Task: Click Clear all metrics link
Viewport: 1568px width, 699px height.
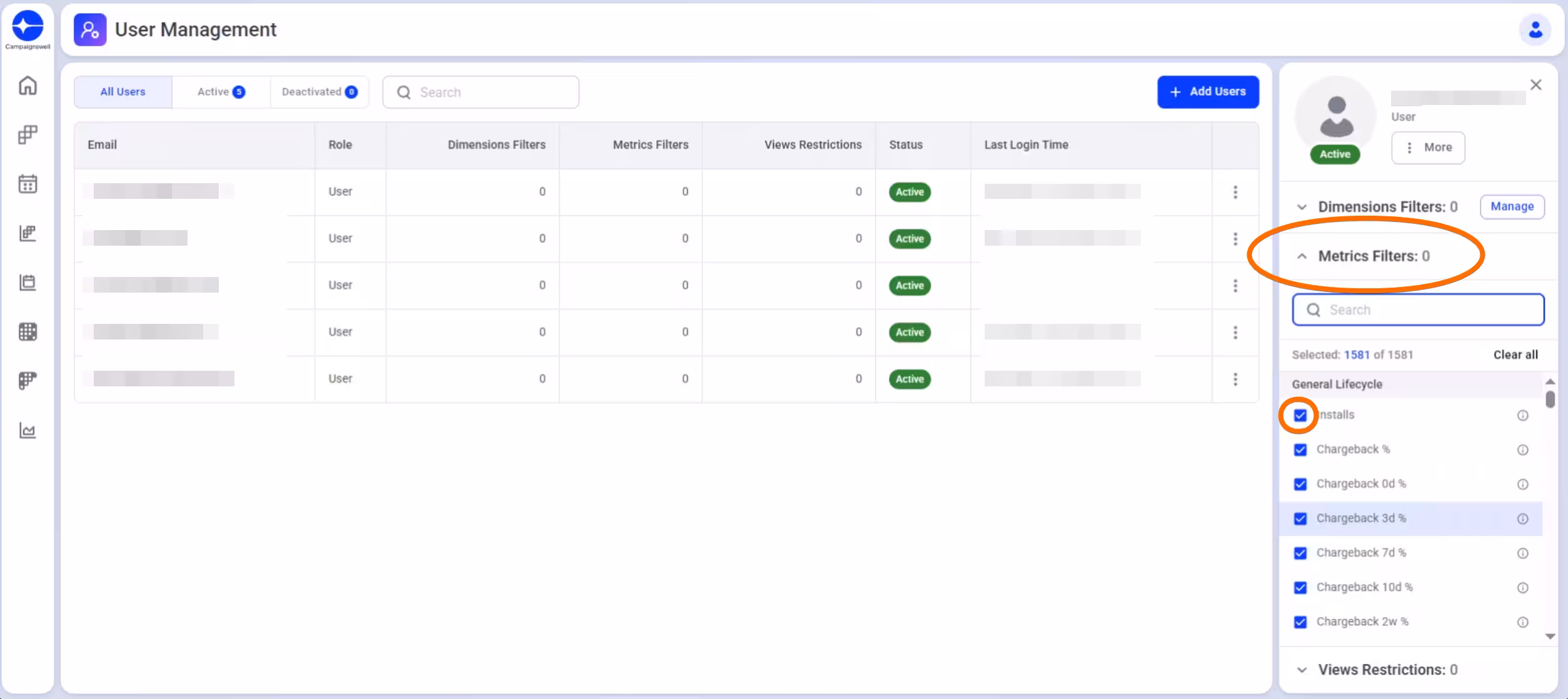Action: click(1515, 355)
